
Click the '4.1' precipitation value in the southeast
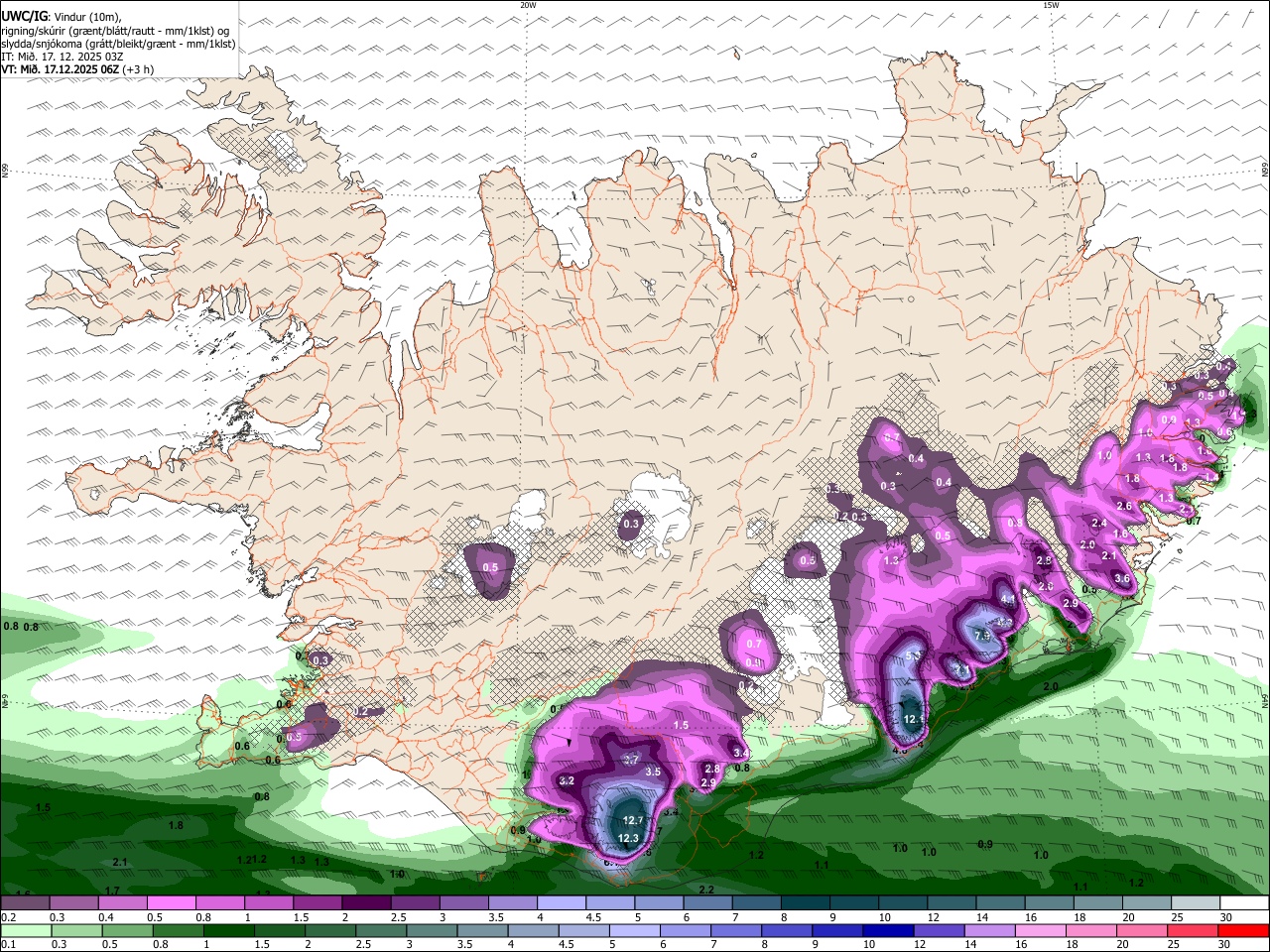point(1008,599)
